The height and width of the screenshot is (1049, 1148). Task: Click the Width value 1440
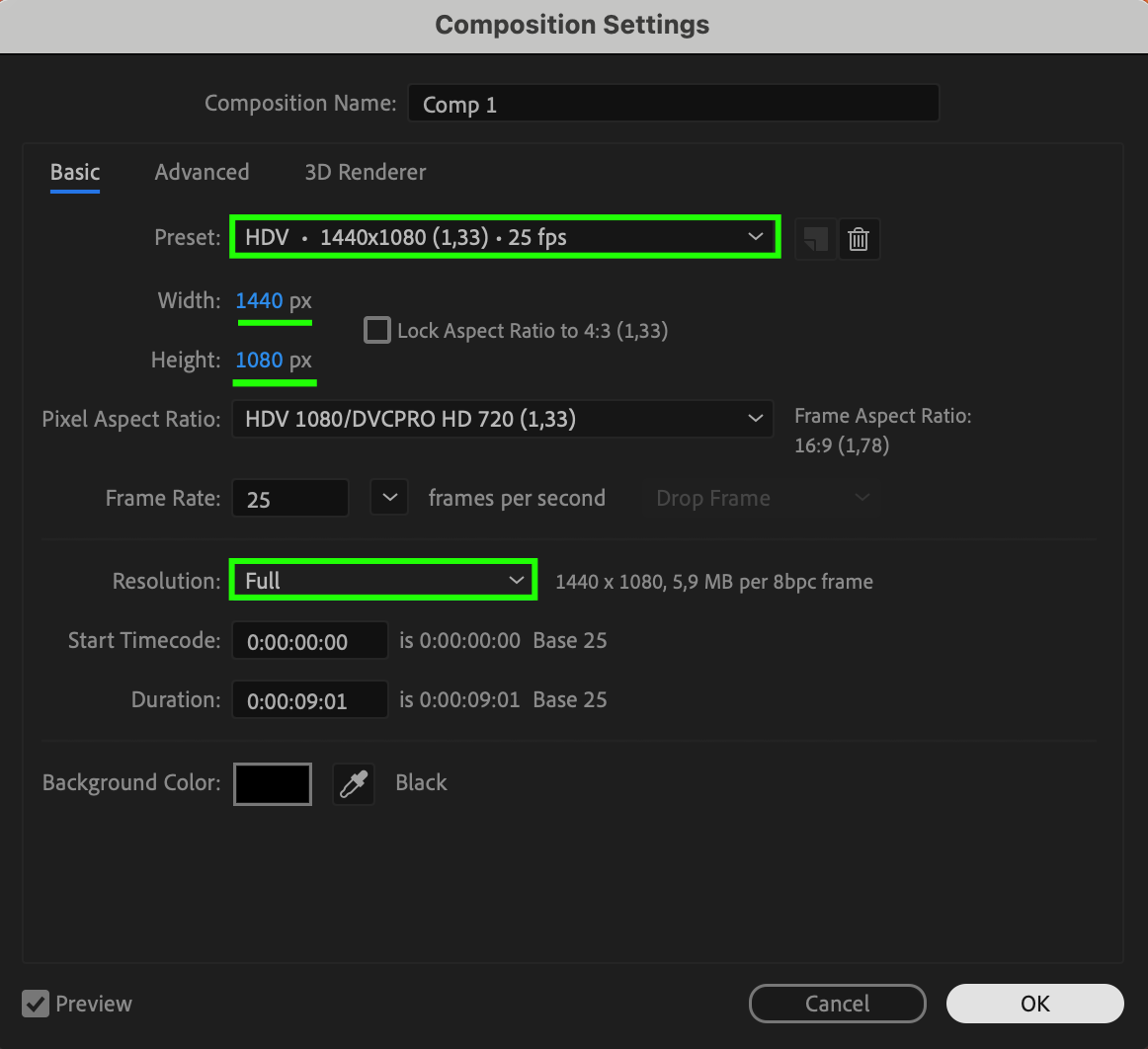pyautogui.click(x=259, y=300)
